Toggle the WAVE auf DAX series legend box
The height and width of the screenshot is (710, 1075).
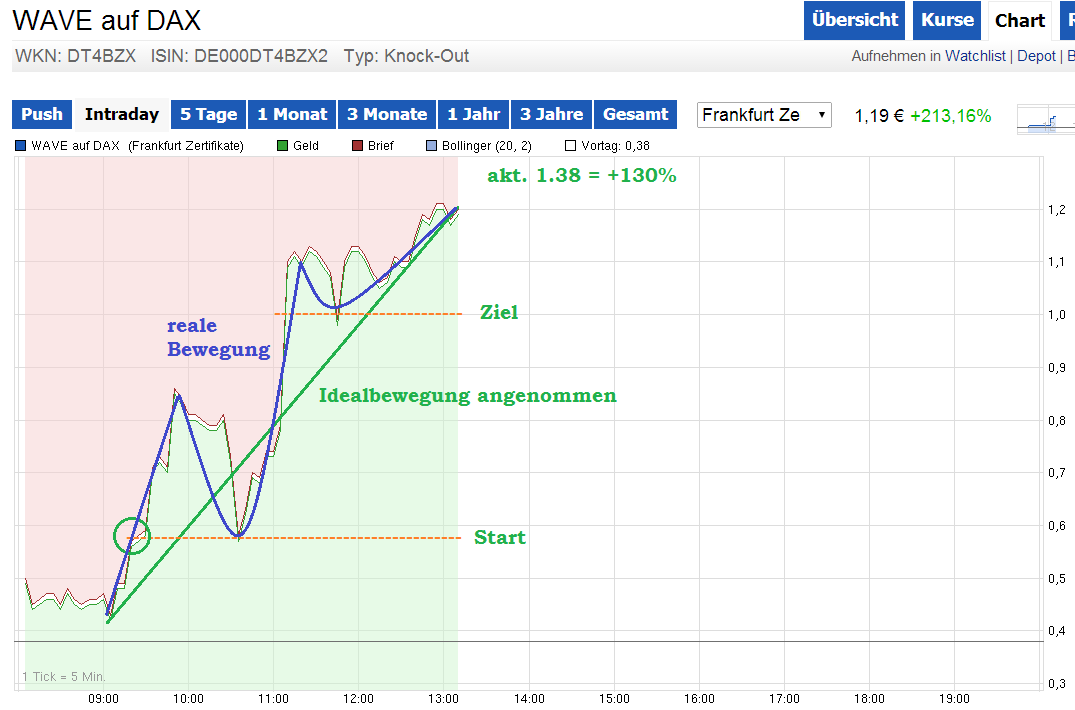click(21, 146)
